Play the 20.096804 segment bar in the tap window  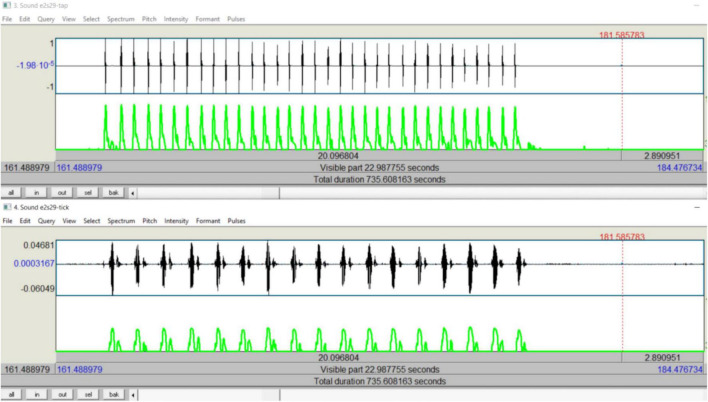338,156
